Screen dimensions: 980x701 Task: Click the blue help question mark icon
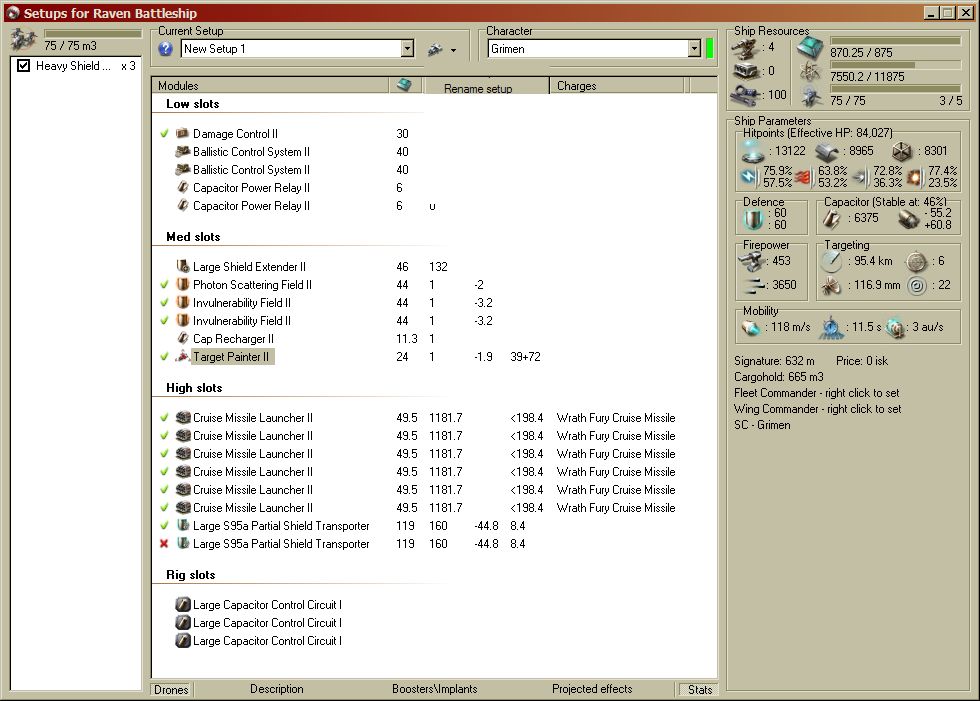pyautogui.click(x=166, y=49)
